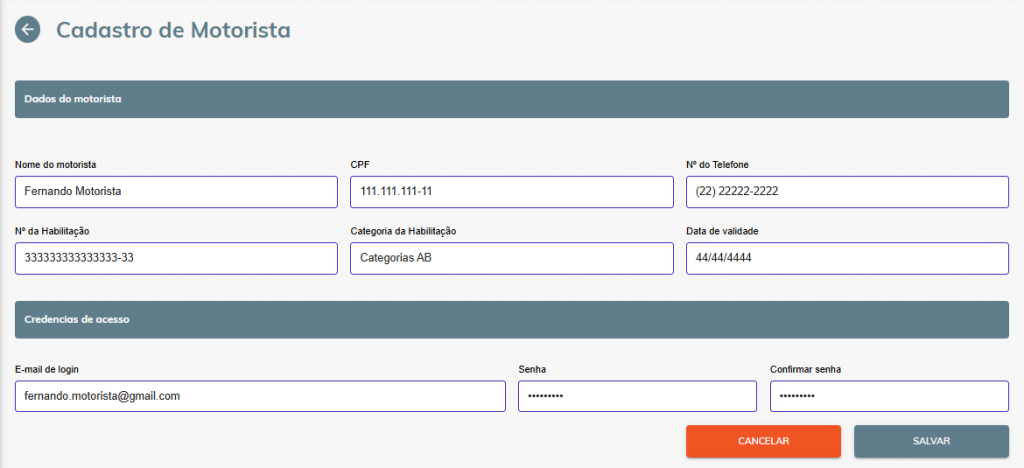
Task: Click the Dados do motorista header
Action: [511, 99]
